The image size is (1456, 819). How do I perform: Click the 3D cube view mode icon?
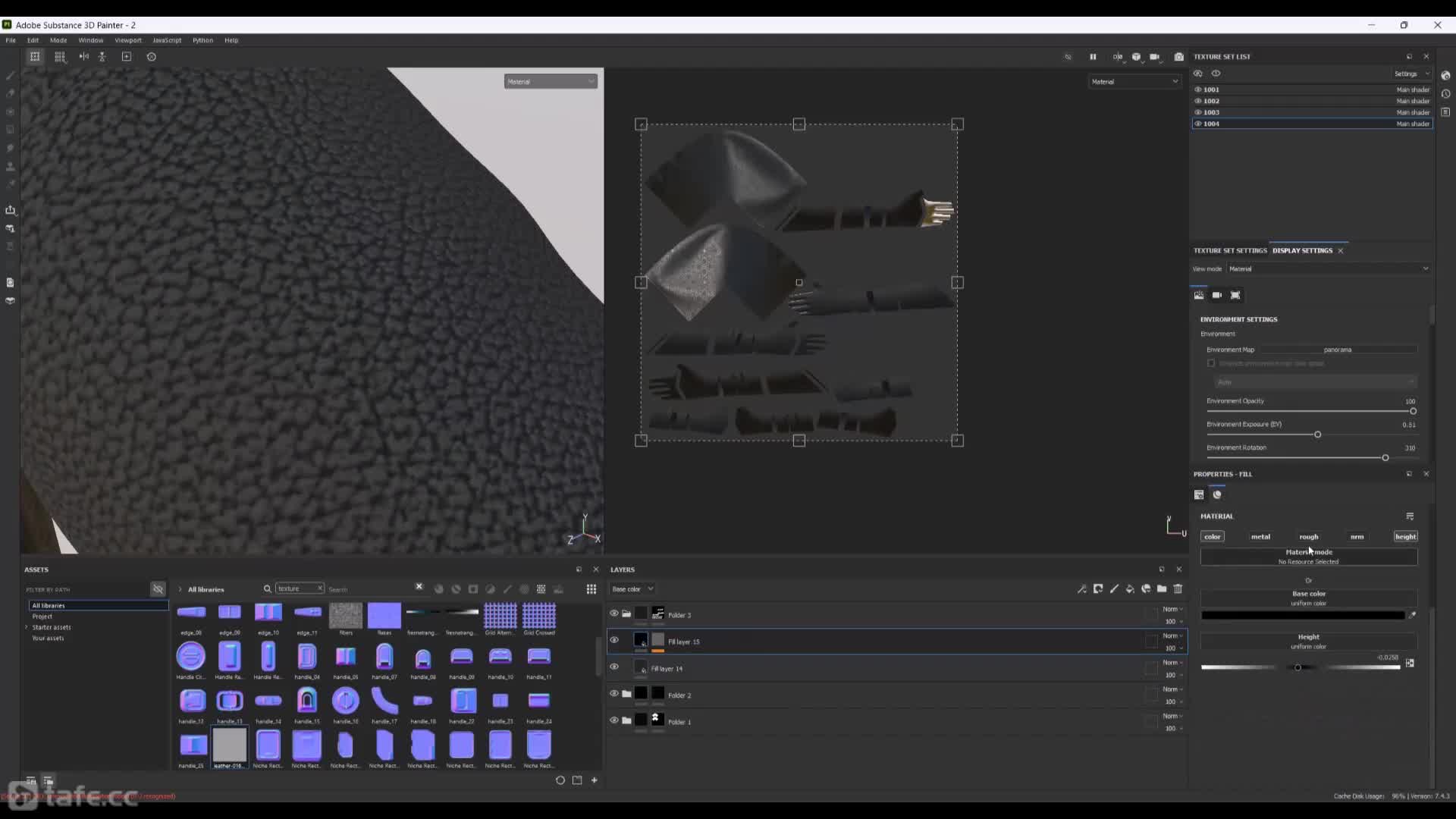coord(1136,57)
